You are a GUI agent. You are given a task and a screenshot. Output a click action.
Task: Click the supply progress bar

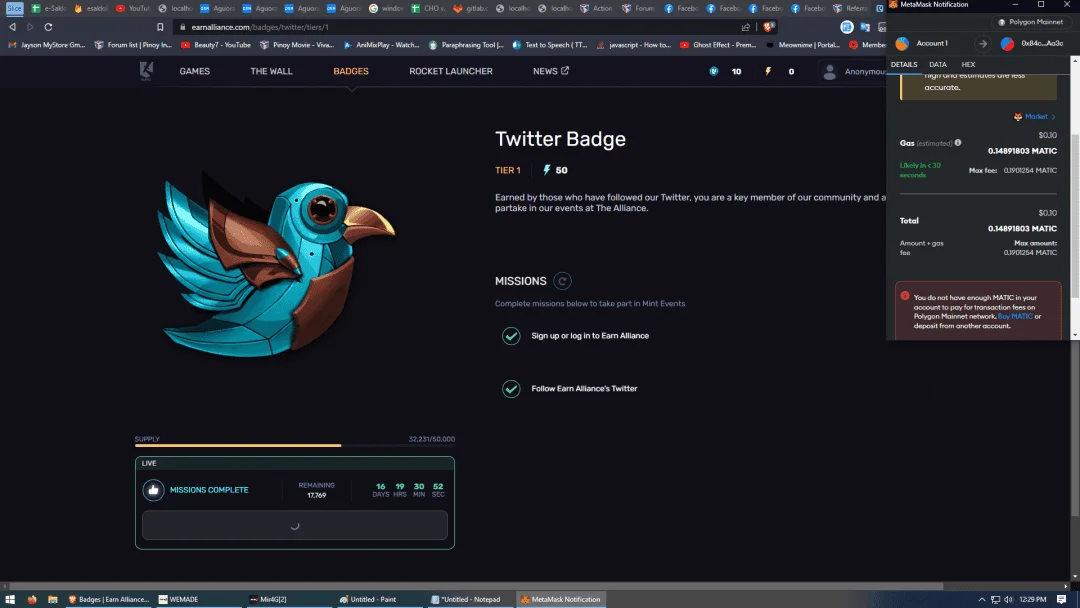point(295,445)
